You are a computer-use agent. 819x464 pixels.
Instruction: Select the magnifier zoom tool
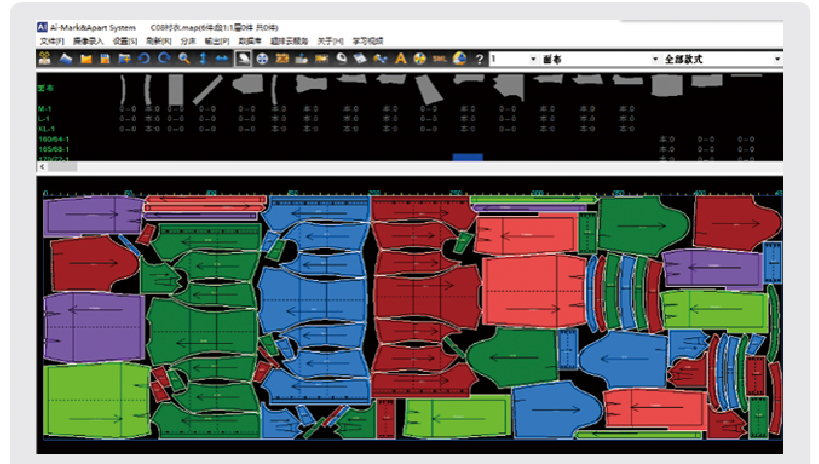183,59
